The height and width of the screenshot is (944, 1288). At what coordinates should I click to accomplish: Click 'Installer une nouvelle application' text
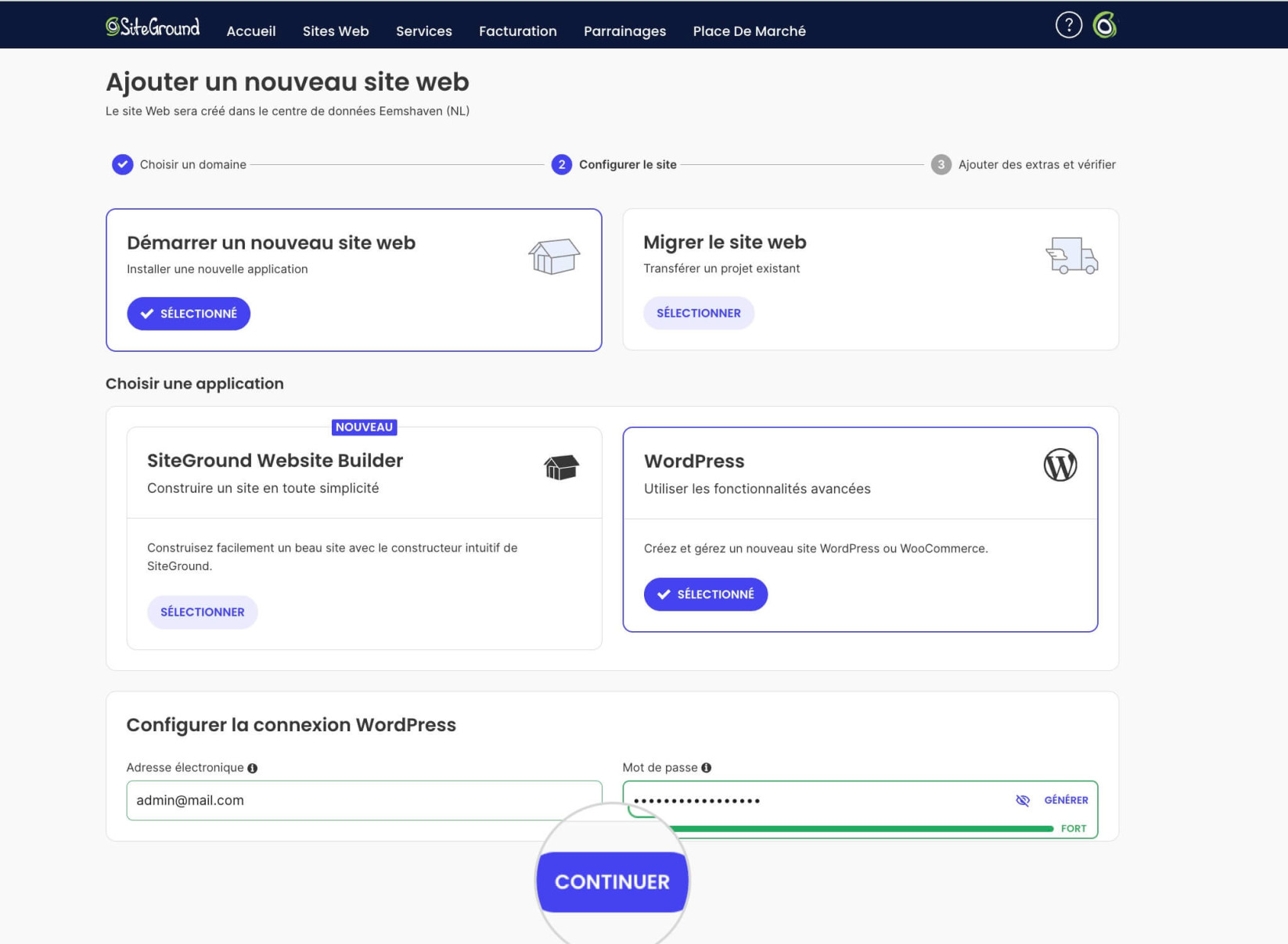point(218,269)
